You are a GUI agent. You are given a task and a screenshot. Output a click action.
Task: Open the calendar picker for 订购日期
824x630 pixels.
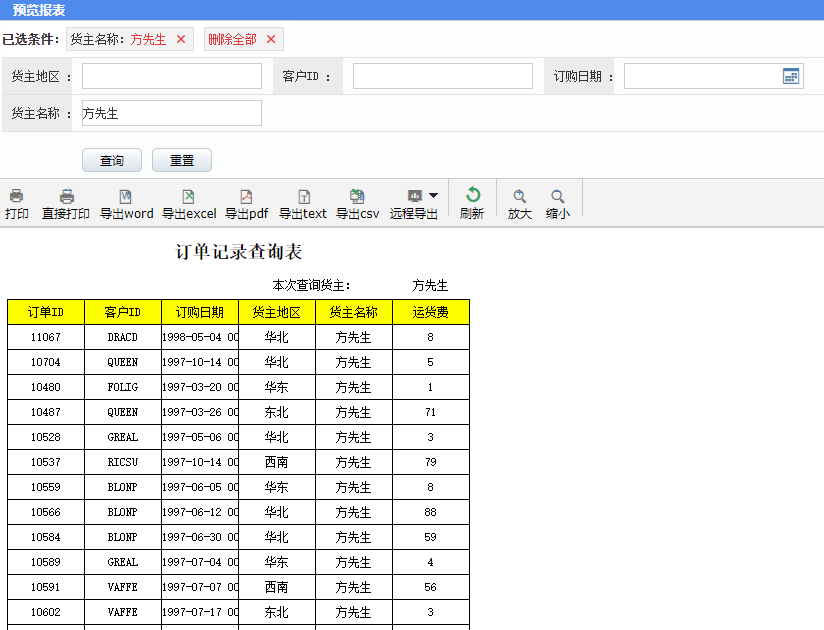[x=791, y=76]
